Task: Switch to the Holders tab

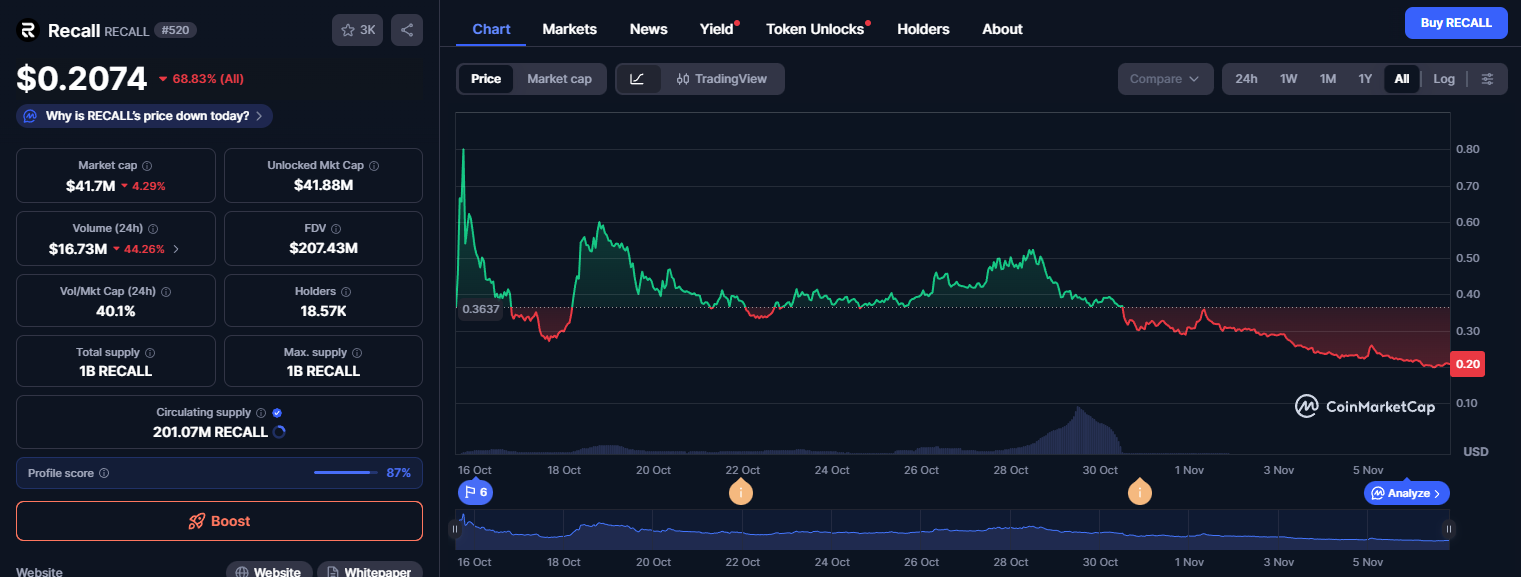Action: click(x=923, y=29)
